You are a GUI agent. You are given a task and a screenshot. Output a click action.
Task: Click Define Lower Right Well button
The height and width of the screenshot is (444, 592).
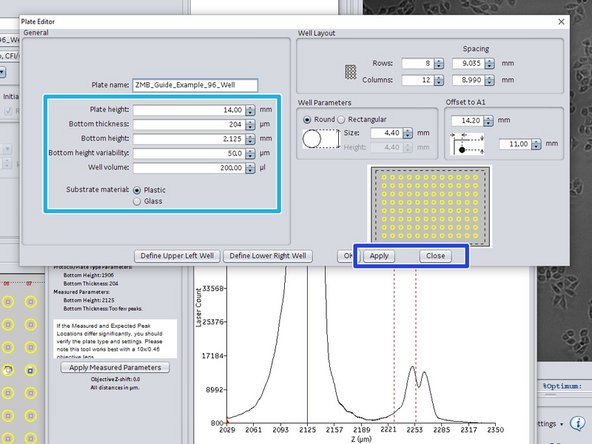pyautogui.click(x=268, y=256)
